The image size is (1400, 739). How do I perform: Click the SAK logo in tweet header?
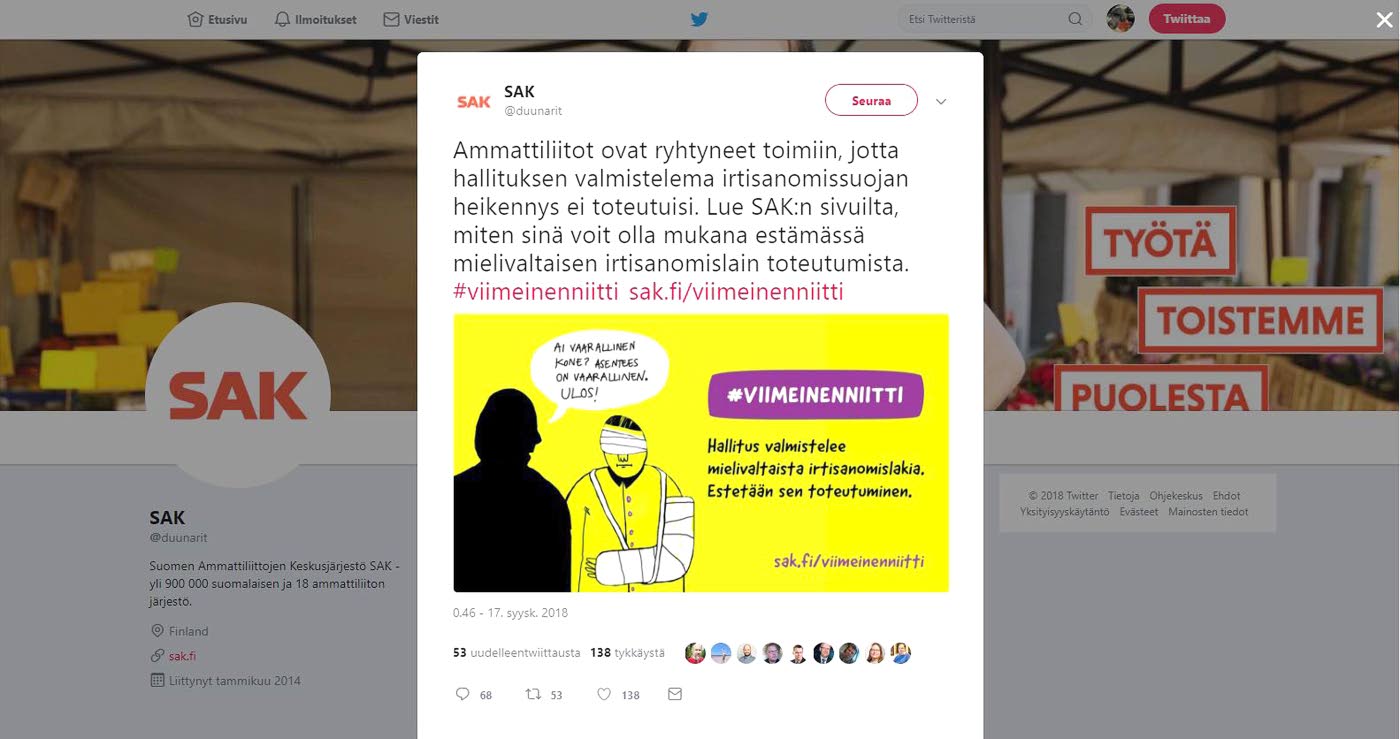pyautogui.click(x=473, y=101)
